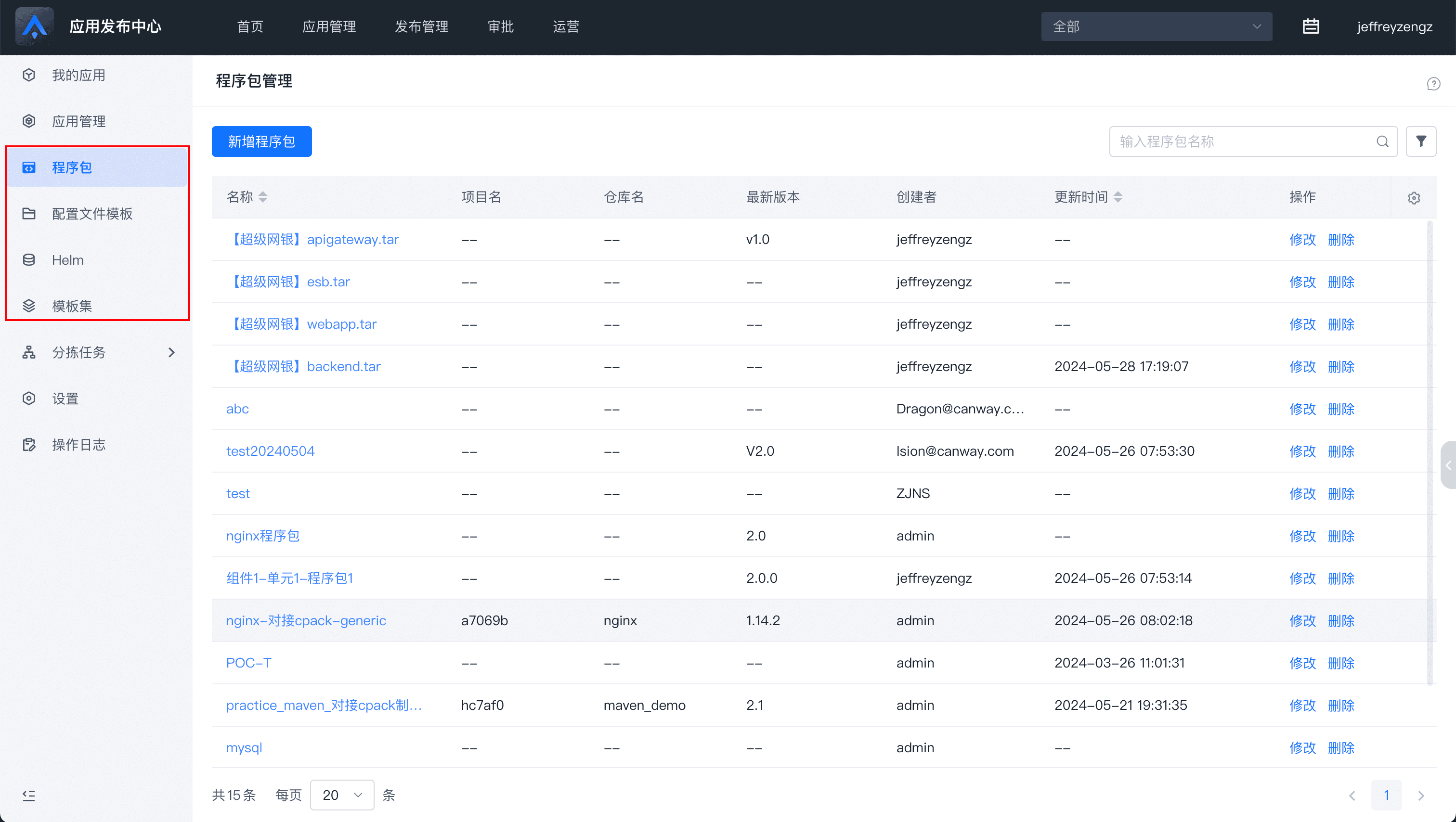The image size is (1456, 822).
Task: Click the 程序包 sidebar icon
Action: coord(29,167)
